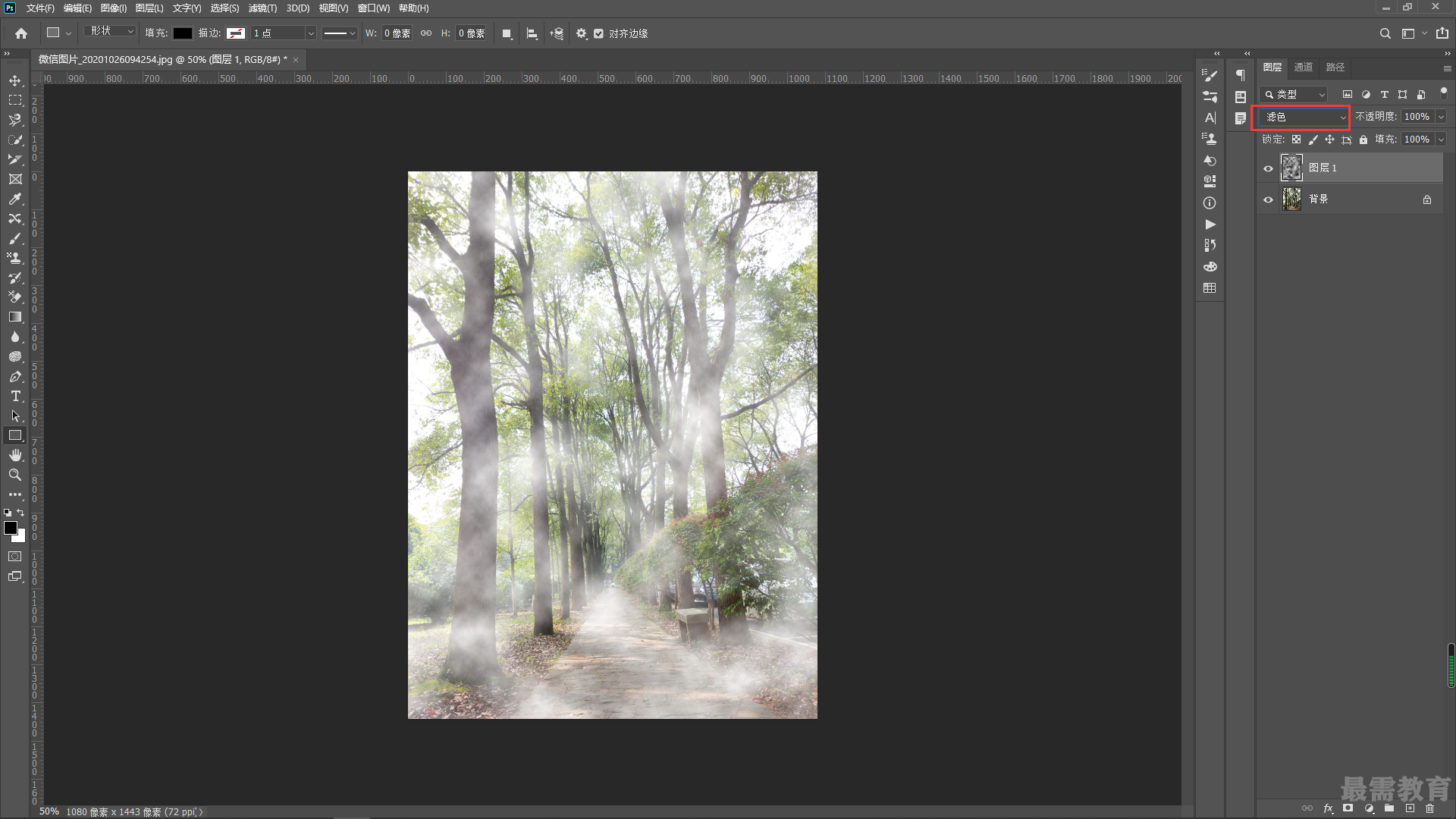Open the 文件(F) menu

40,8
